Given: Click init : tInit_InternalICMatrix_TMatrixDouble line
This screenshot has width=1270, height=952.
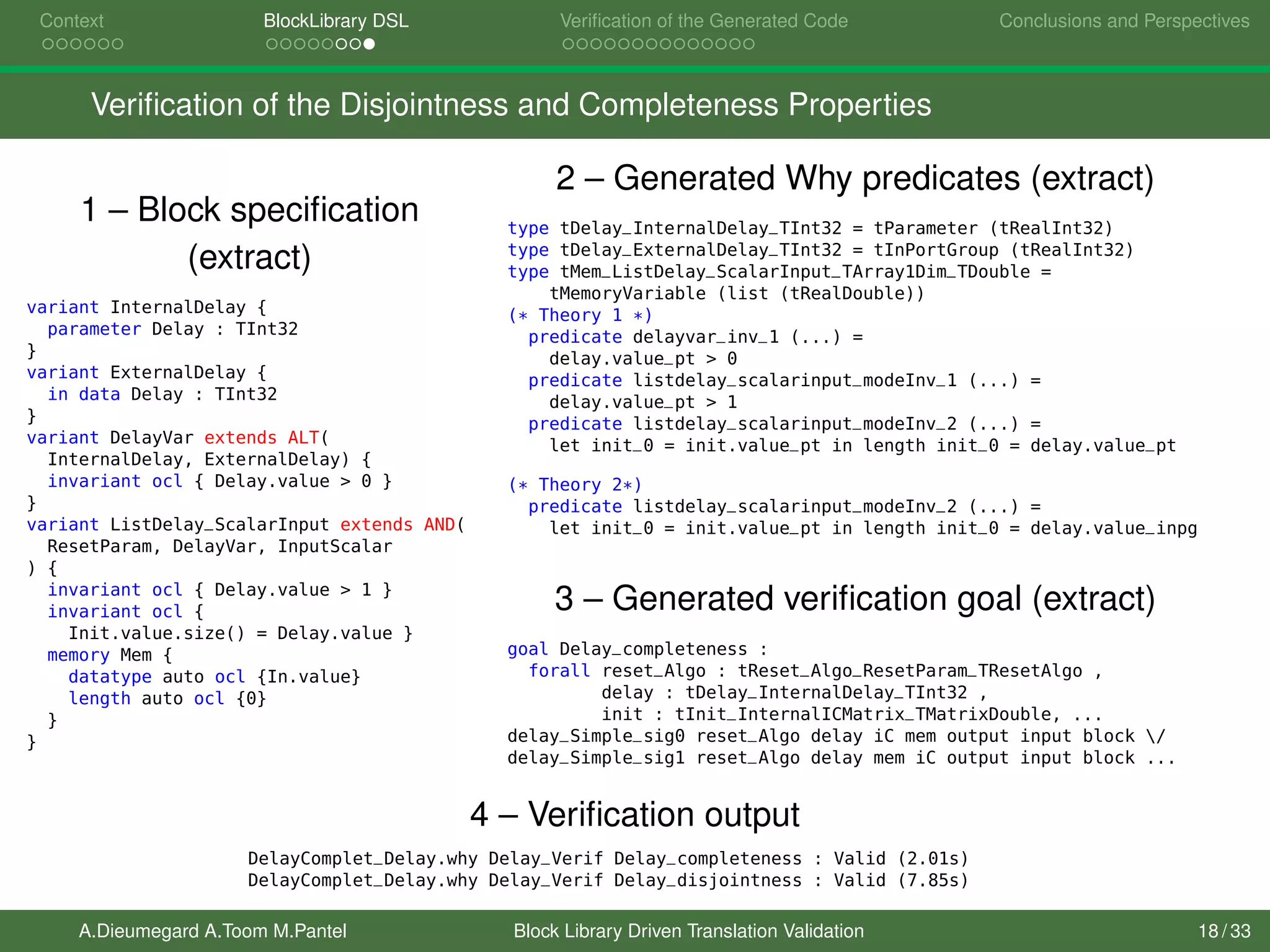Looking at the screenshot, I should click(852, 714).
